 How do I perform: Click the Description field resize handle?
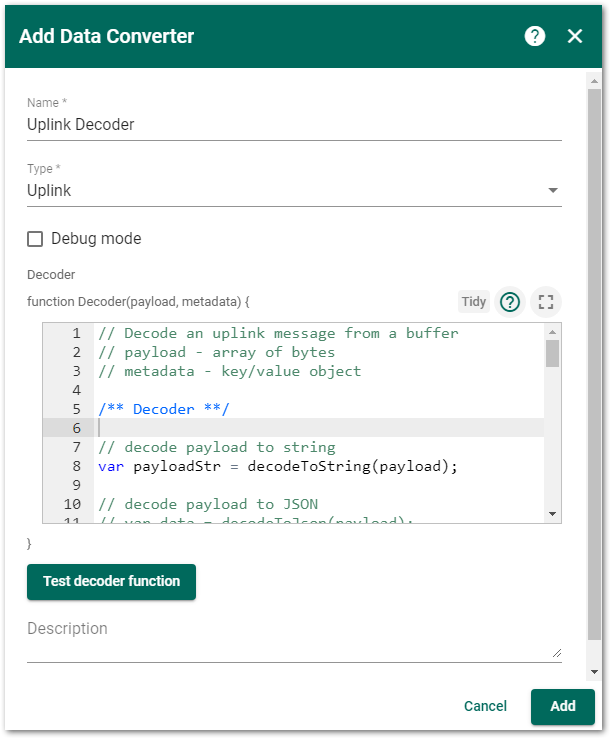point(557,652)
